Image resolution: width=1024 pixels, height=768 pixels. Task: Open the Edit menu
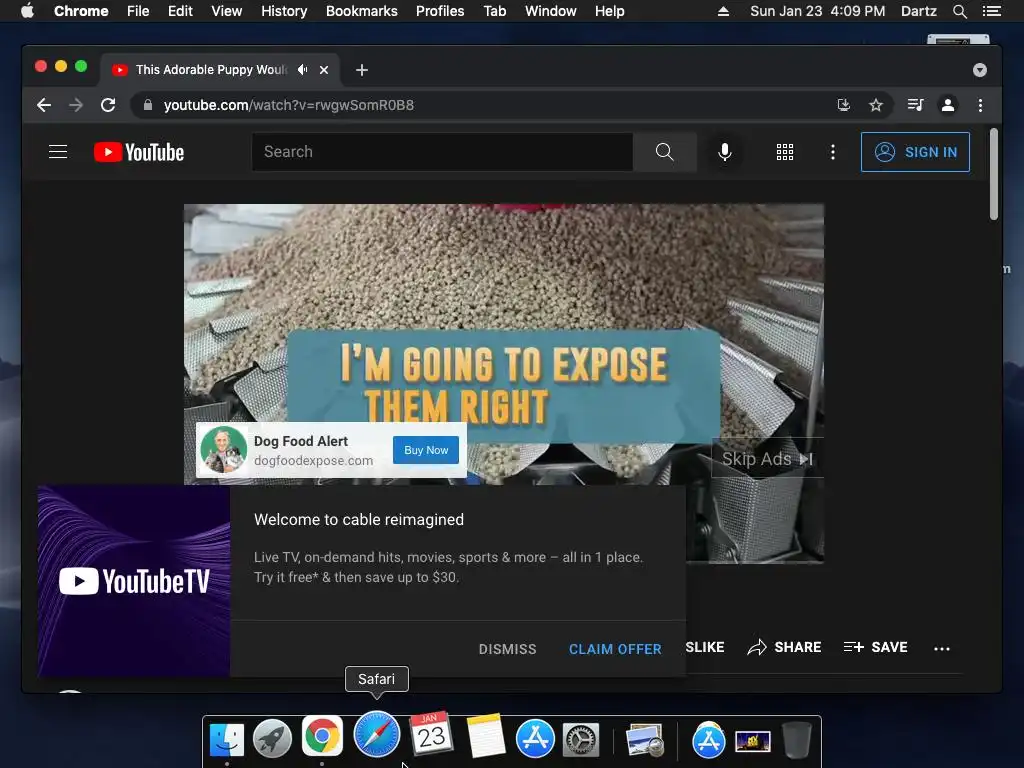[x=180, y=11]
